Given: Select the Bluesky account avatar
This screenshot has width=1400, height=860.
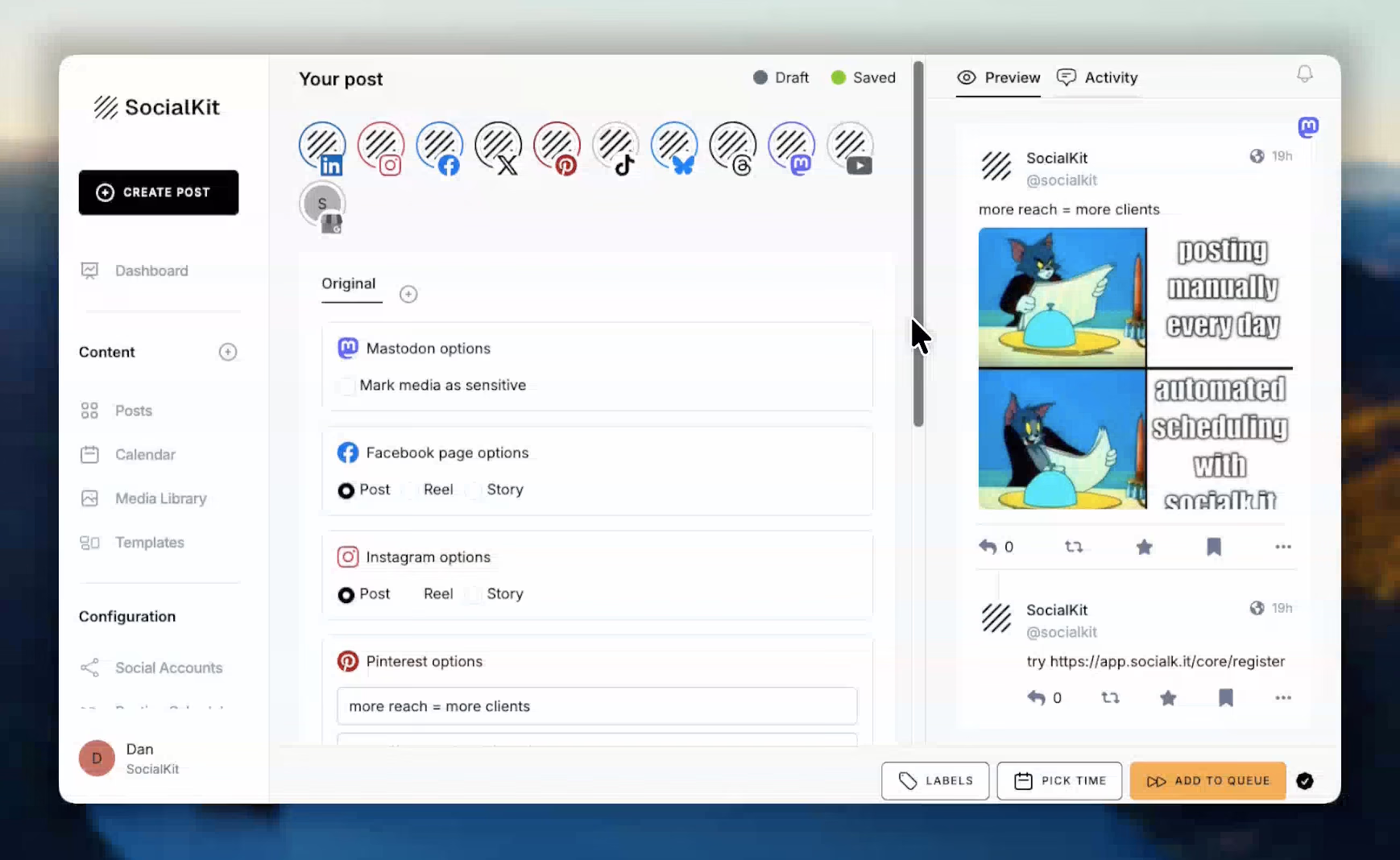Looking at the screenshot, I should pyautogui.click(x=674, y=147).
